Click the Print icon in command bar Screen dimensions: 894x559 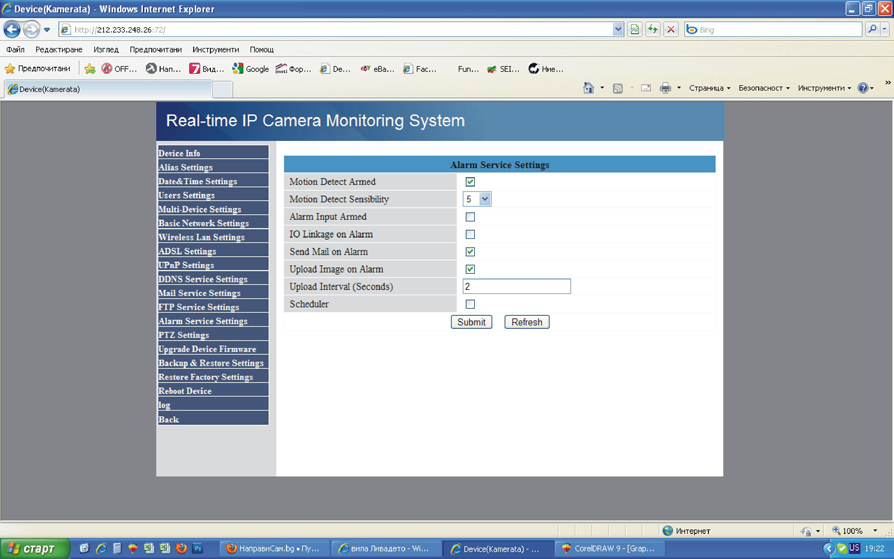click(665, 88)
